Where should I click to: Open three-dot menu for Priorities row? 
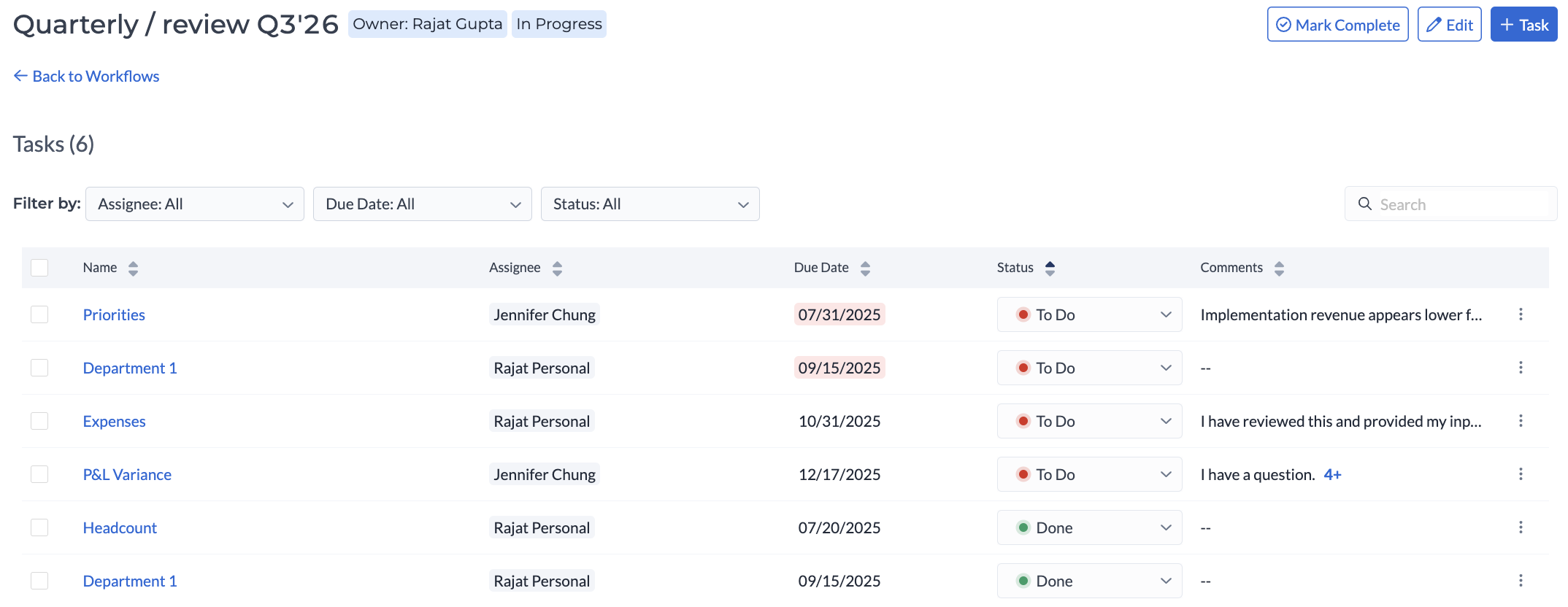[x=1521, y=314]
